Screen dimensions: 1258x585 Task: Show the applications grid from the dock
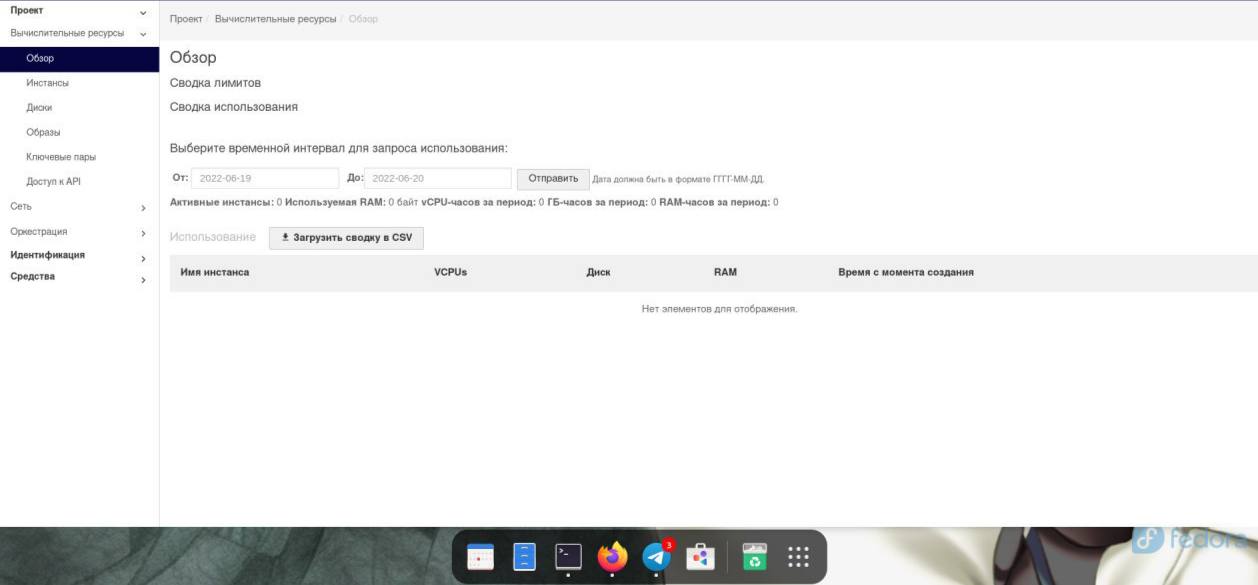798,557
